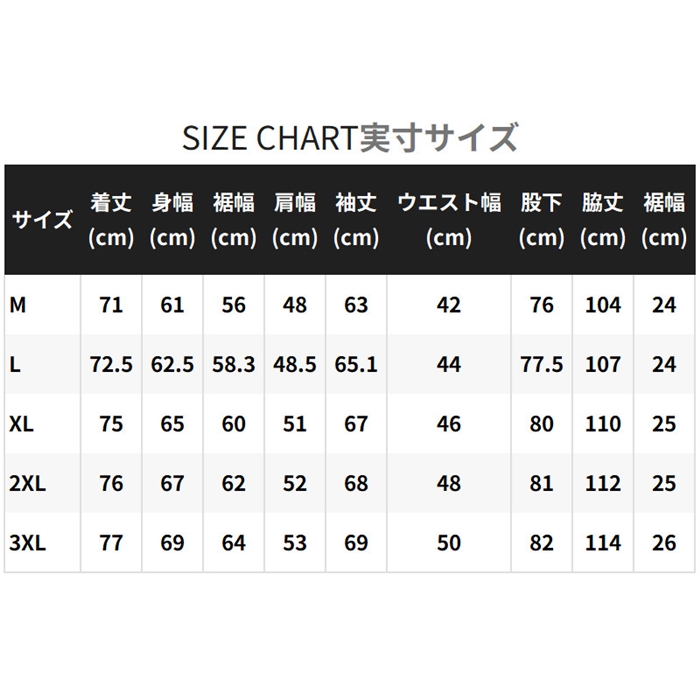Click the 46 waist value for XL
The image size is (700, 700).
[449, 424]
